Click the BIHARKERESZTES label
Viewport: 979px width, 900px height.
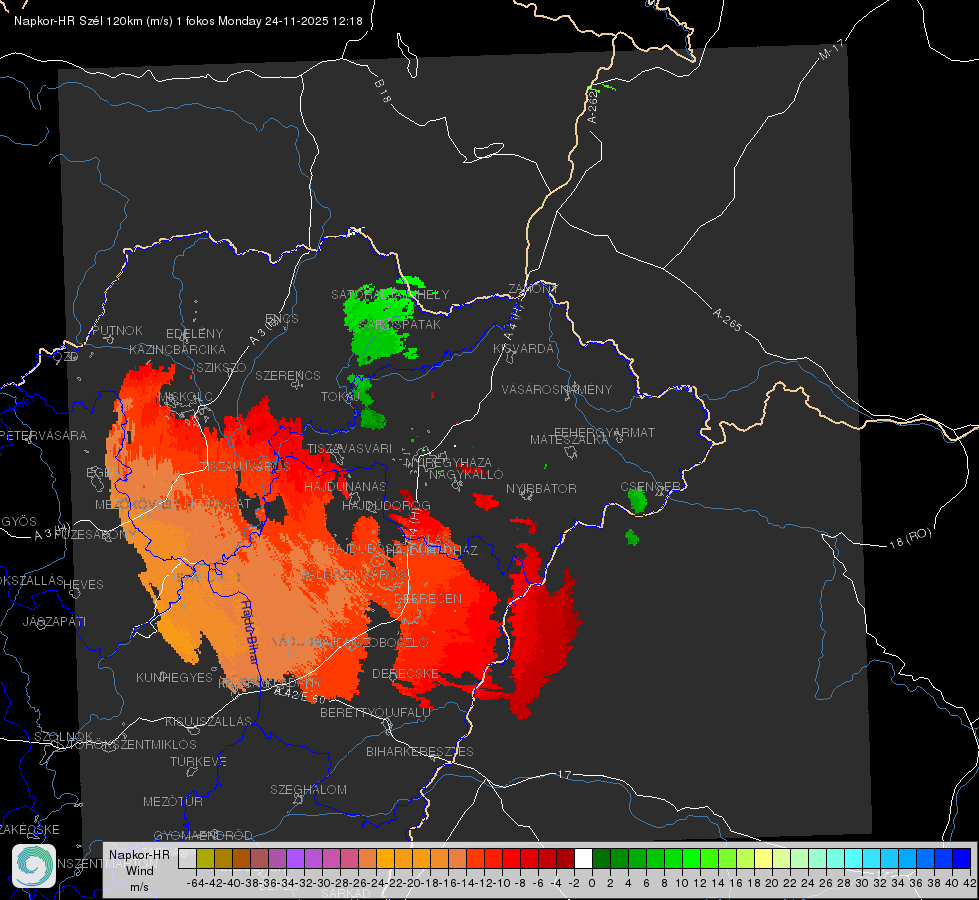420,751
